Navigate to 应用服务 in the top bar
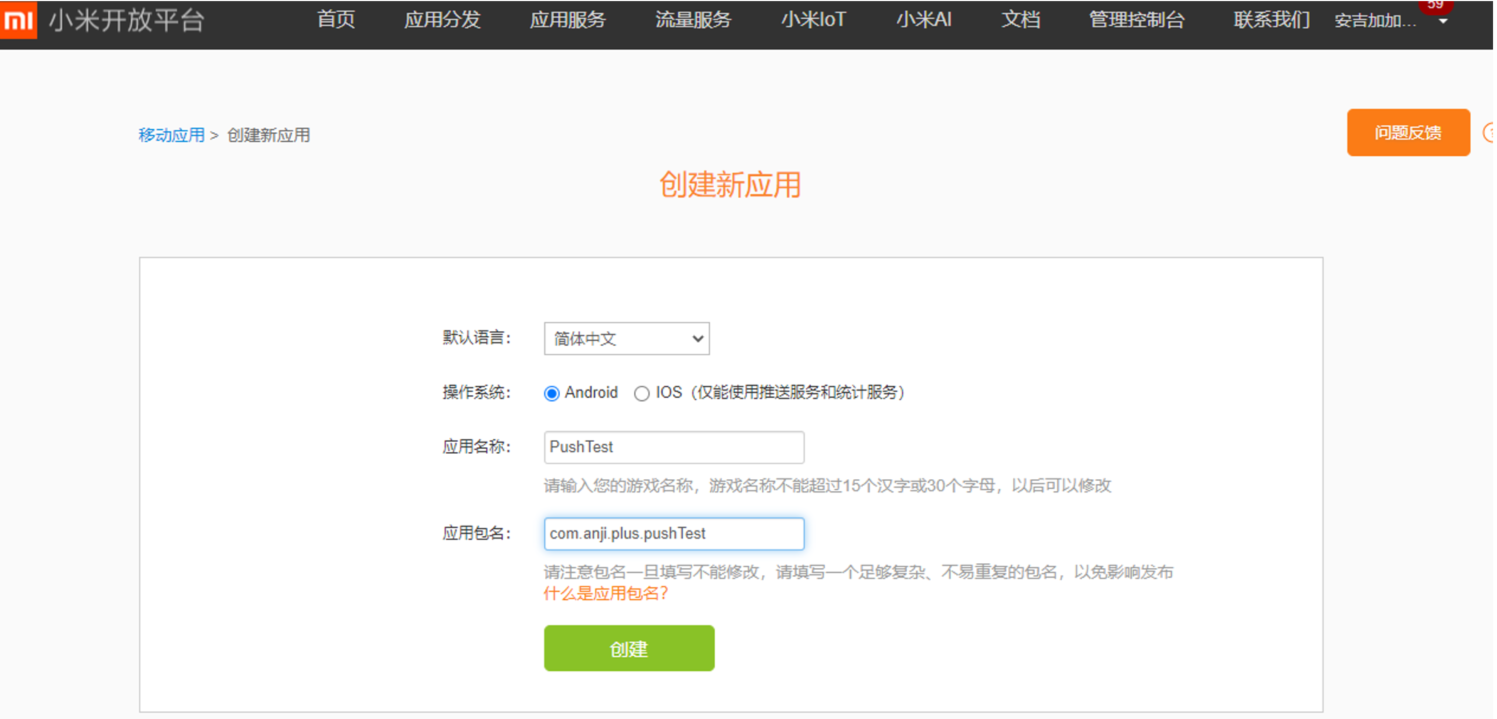This screenshot has width=1497, height=719. click(567, 20)
